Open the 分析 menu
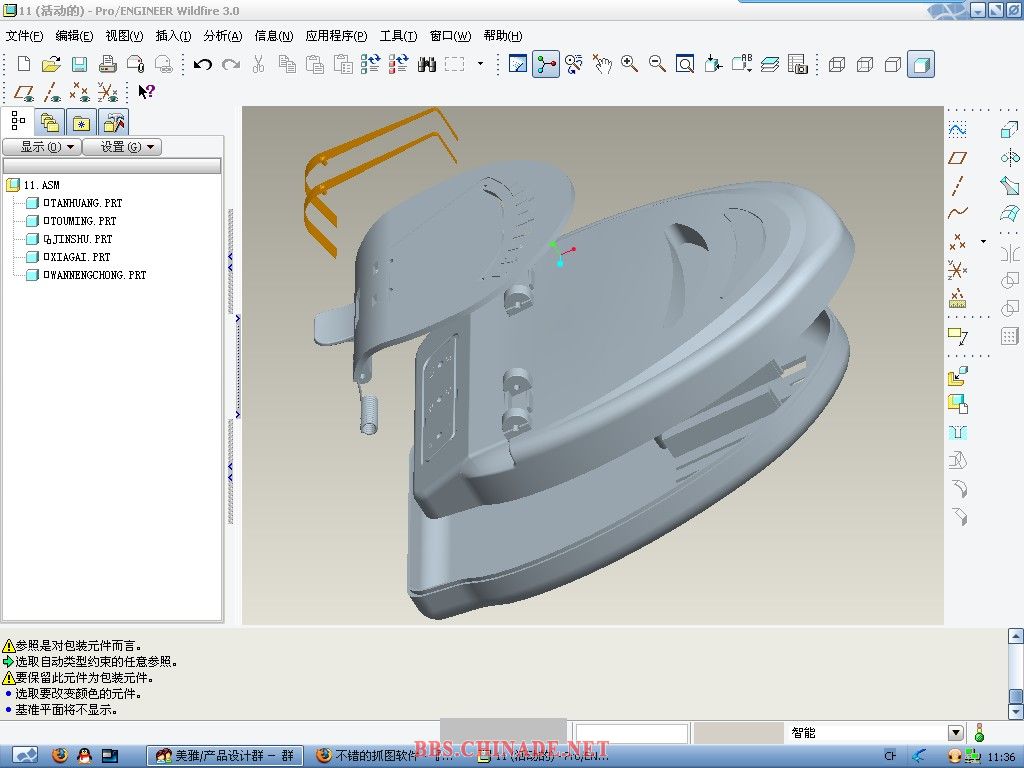Screen dimensions: 1024x768 click(223, 36)
